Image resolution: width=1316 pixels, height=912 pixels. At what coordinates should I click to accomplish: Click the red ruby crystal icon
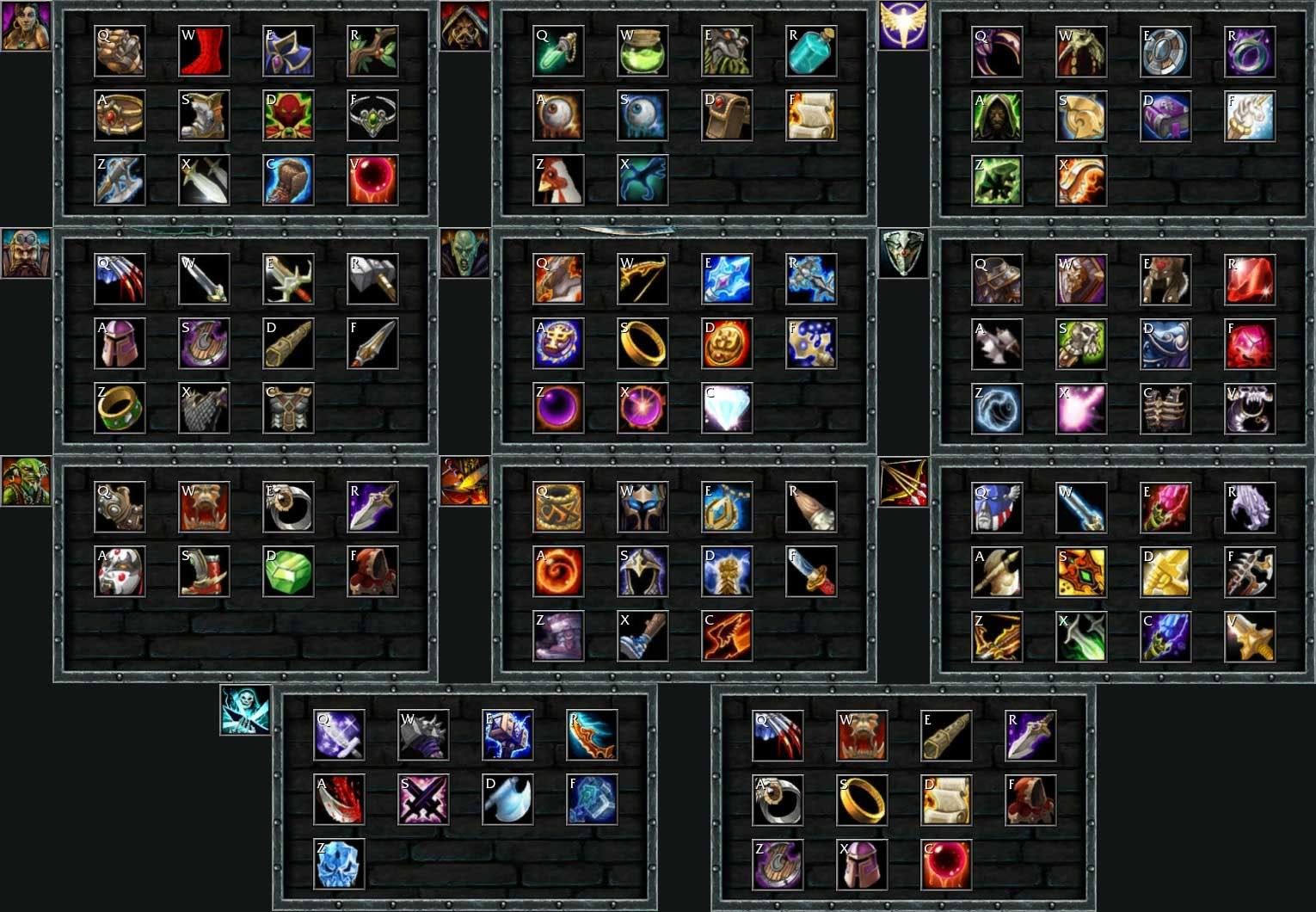(1250, 279)
